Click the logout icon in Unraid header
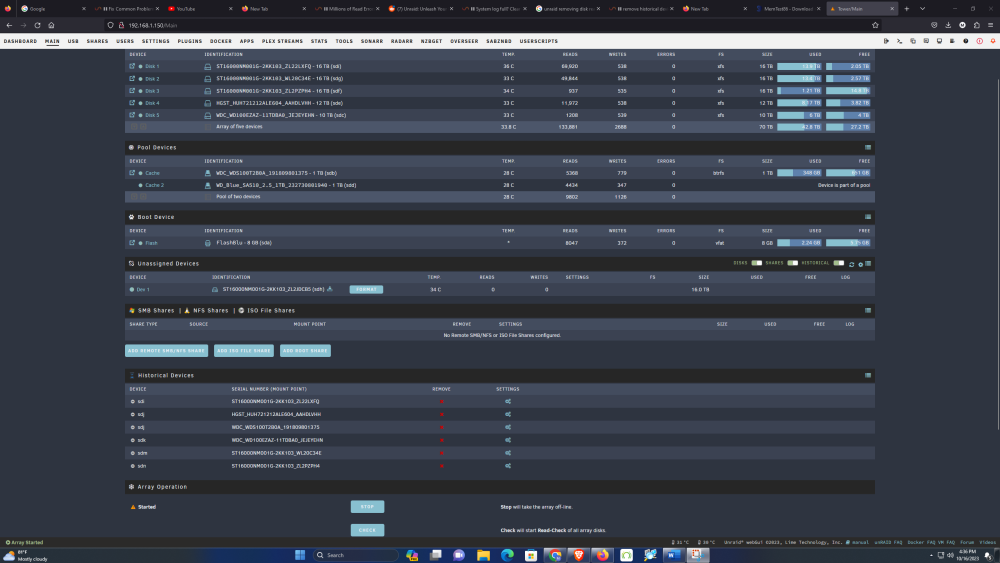The width and height of the screenshot is (1000, 563). (886, 41)
